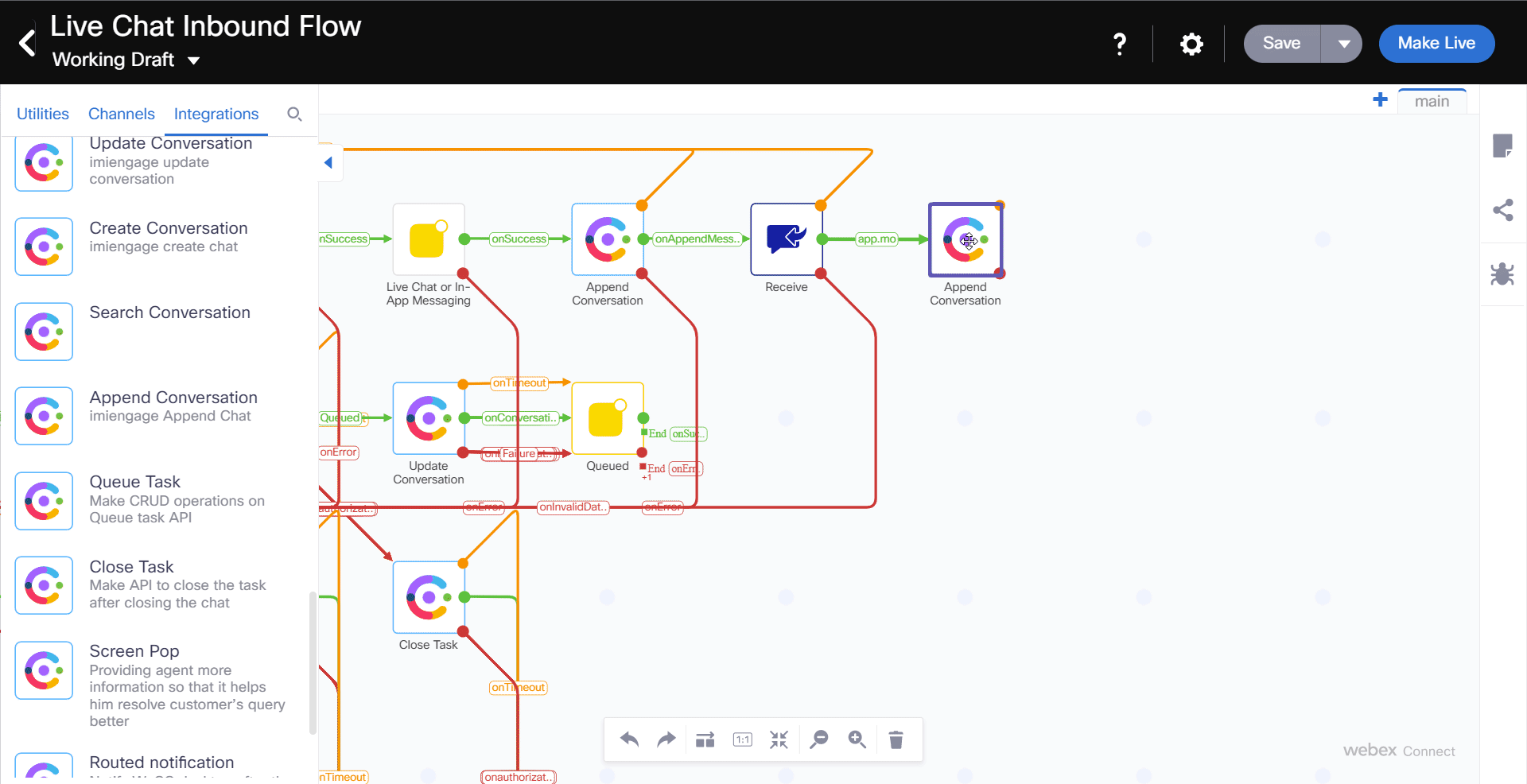The image size is (1527, 784).
Task: Open the Working Draft version dropdown
Action: coord(126,60)
